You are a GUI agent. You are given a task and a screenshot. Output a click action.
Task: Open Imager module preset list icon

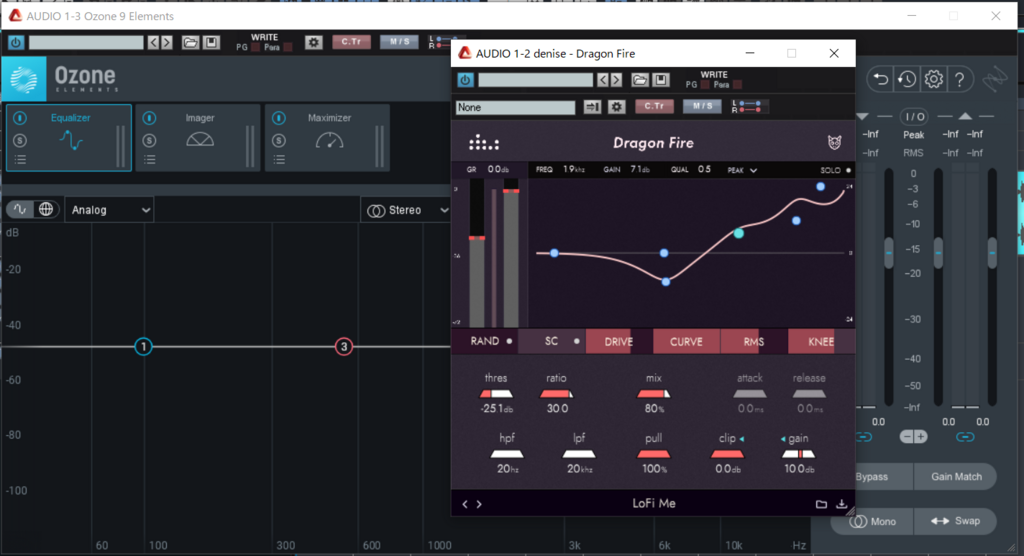coord(150,159)
